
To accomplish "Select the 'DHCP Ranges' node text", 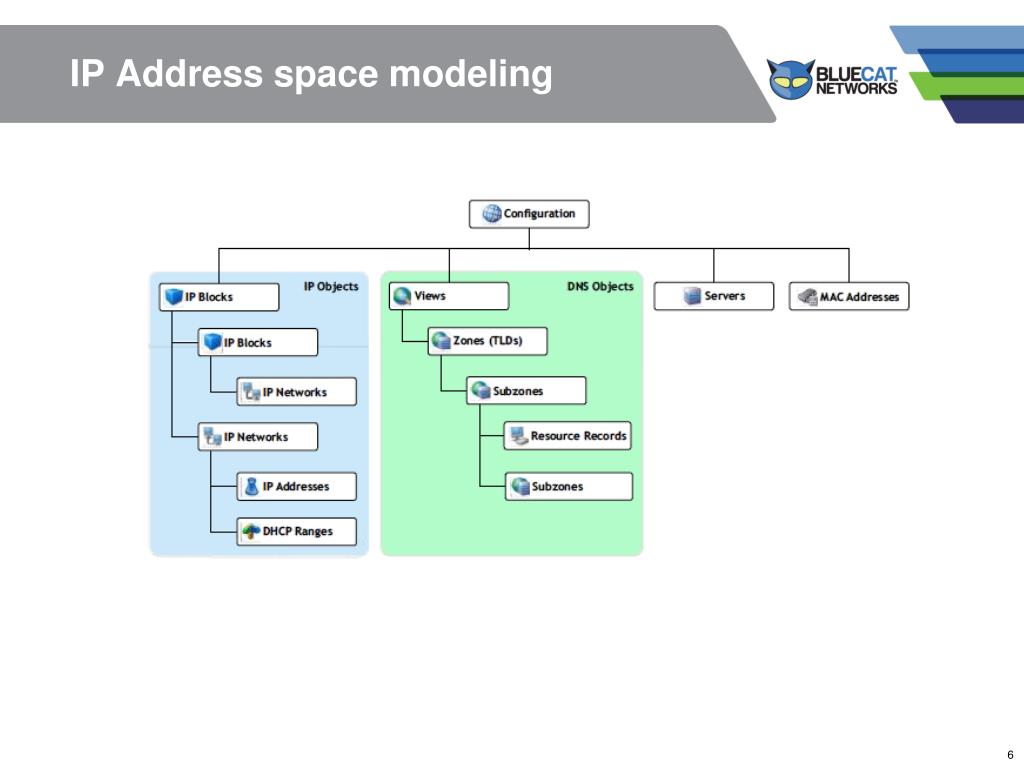I will click(x=298, y=532).
